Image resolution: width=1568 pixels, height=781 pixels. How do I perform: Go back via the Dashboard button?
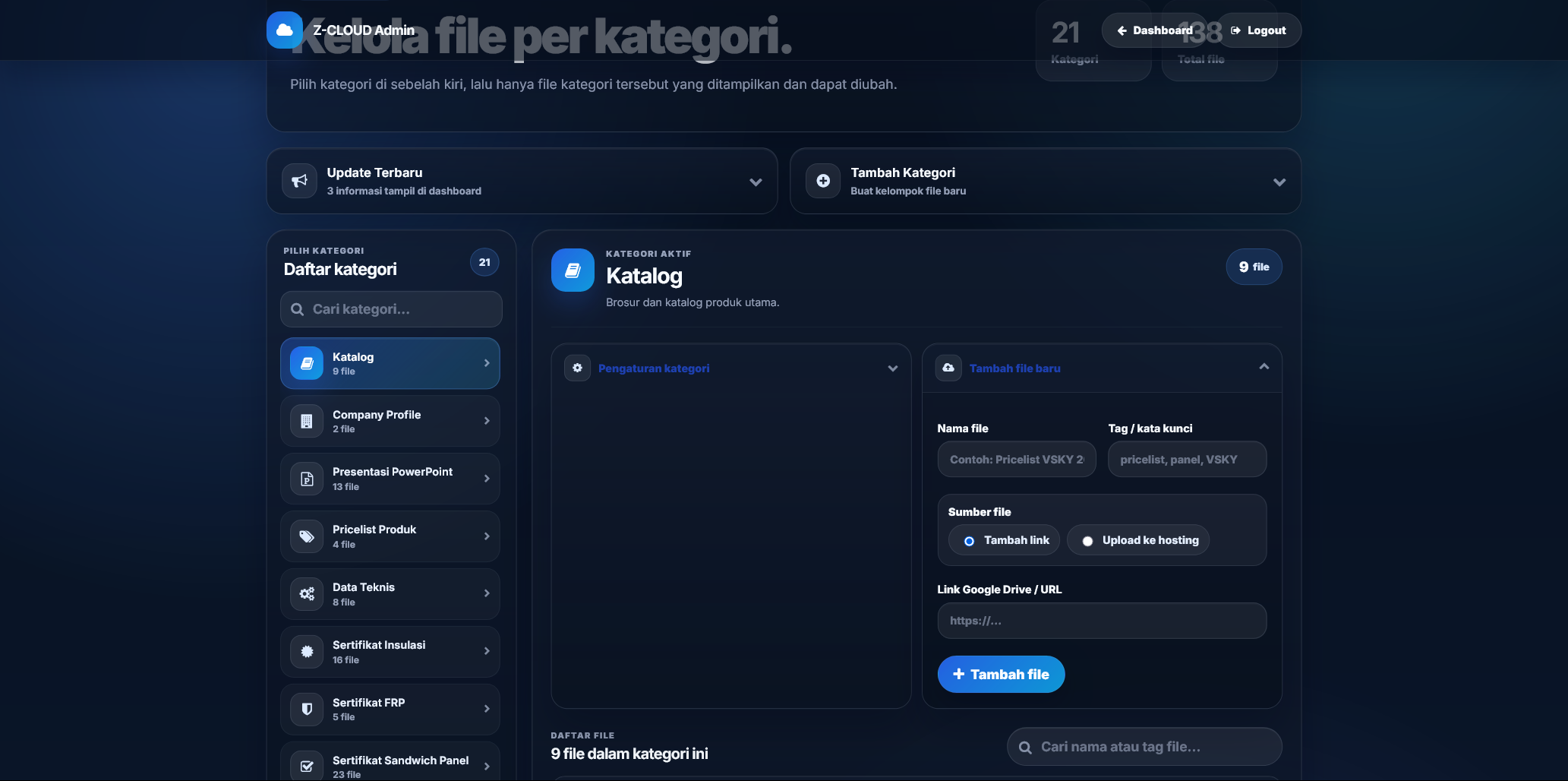pyautogui.click(x=1154, y=30)
